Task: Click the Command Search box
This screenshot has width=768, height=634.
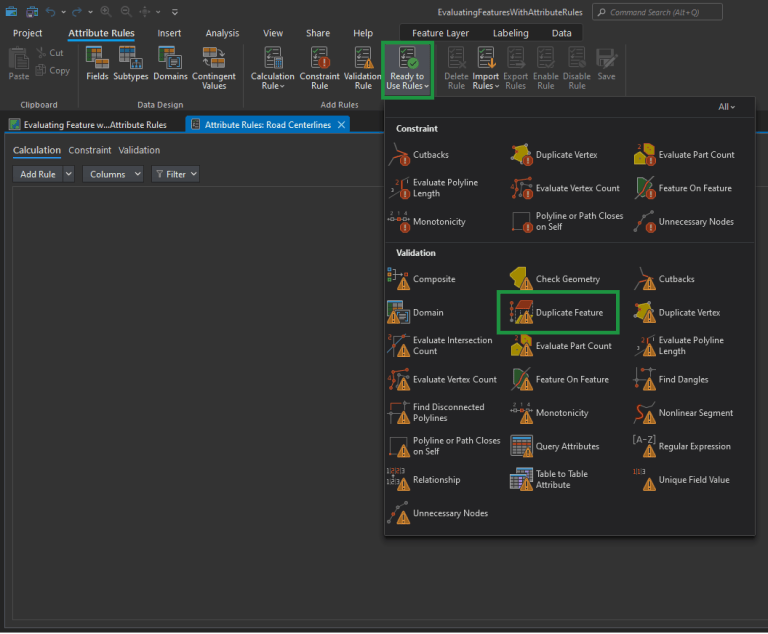Action: [657, 12]
